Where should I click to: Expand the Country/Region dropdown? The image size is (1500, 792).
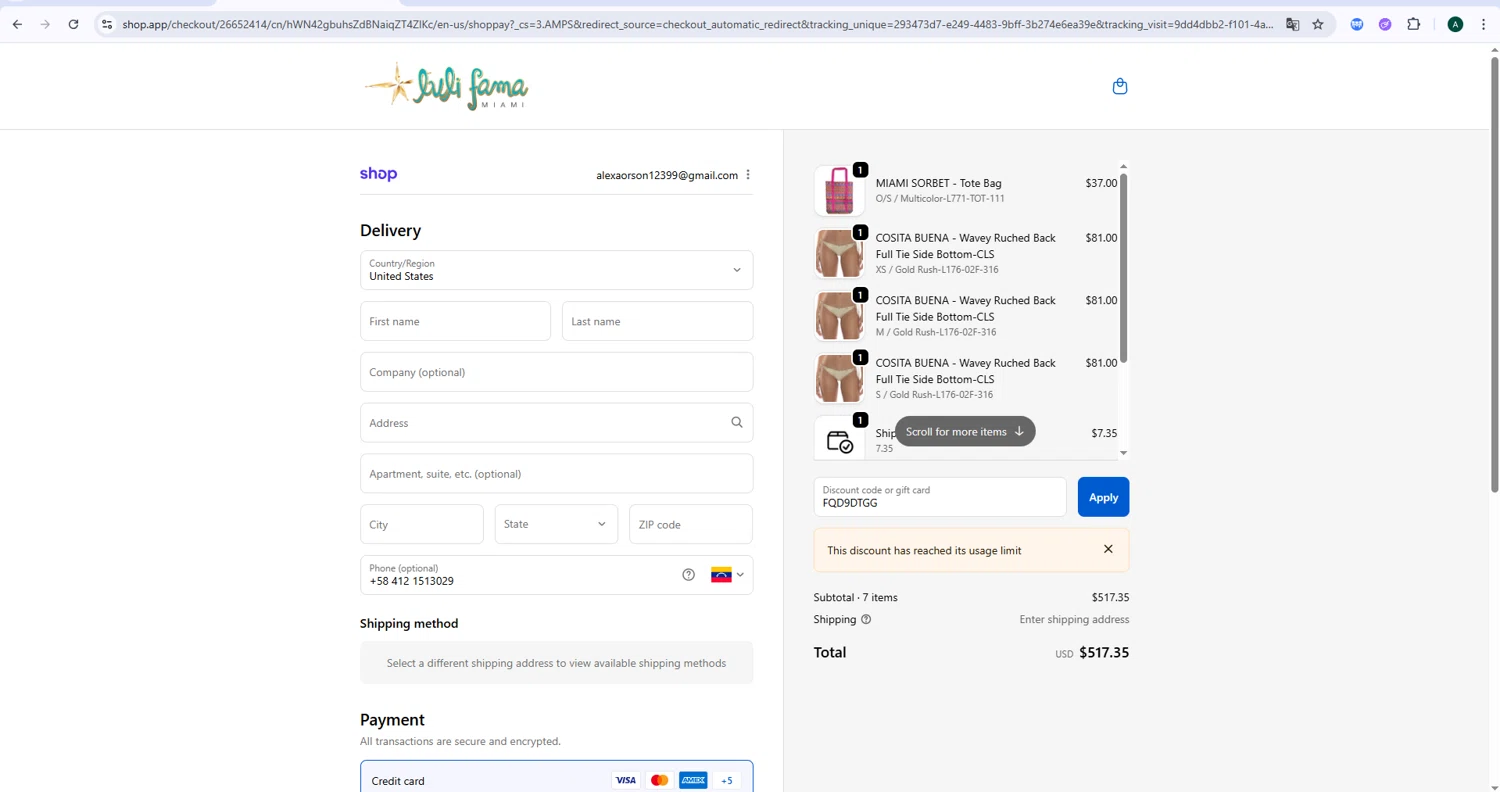click(x=556, y=270)
